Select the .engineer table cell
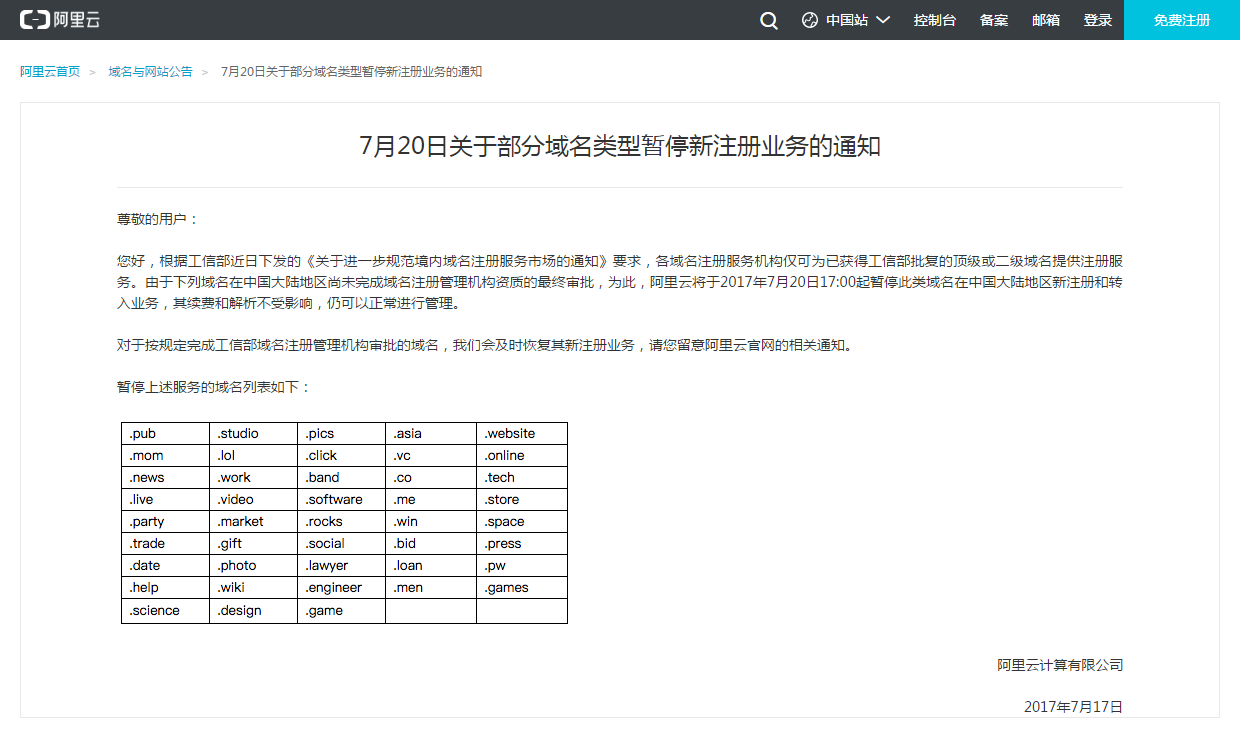Screen dimensions: 1240x746 [342, 588]
